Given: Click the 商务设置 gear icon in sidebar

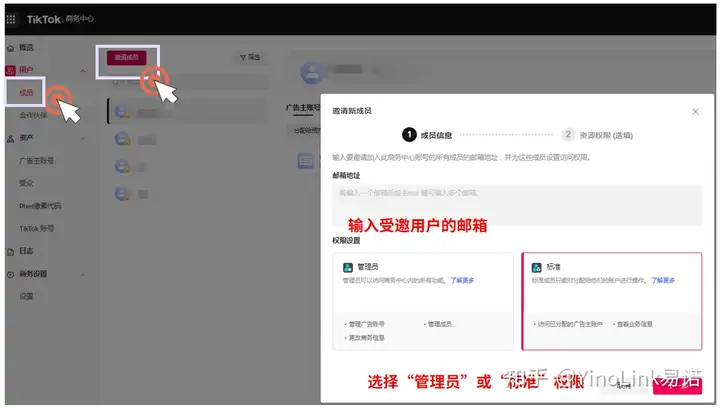Looking at the screenshot, I should (11, 274).
